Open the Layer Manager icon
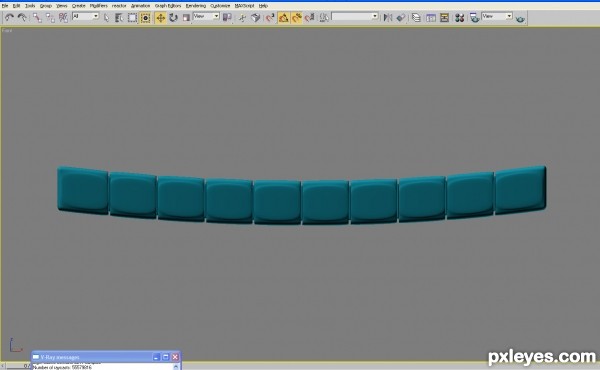The height and width of the screenshot is (370, 600). coord(416,18)
